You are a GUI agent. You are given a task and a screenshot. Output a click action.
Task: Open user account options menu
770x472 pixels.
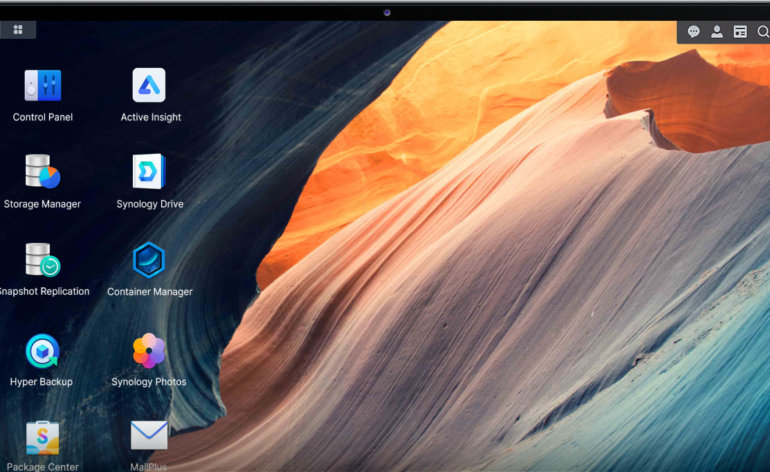click(717, 32)
